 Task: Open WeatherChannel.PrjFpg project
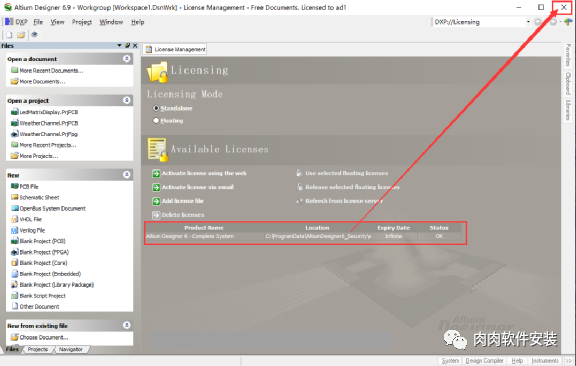point(44,134)
